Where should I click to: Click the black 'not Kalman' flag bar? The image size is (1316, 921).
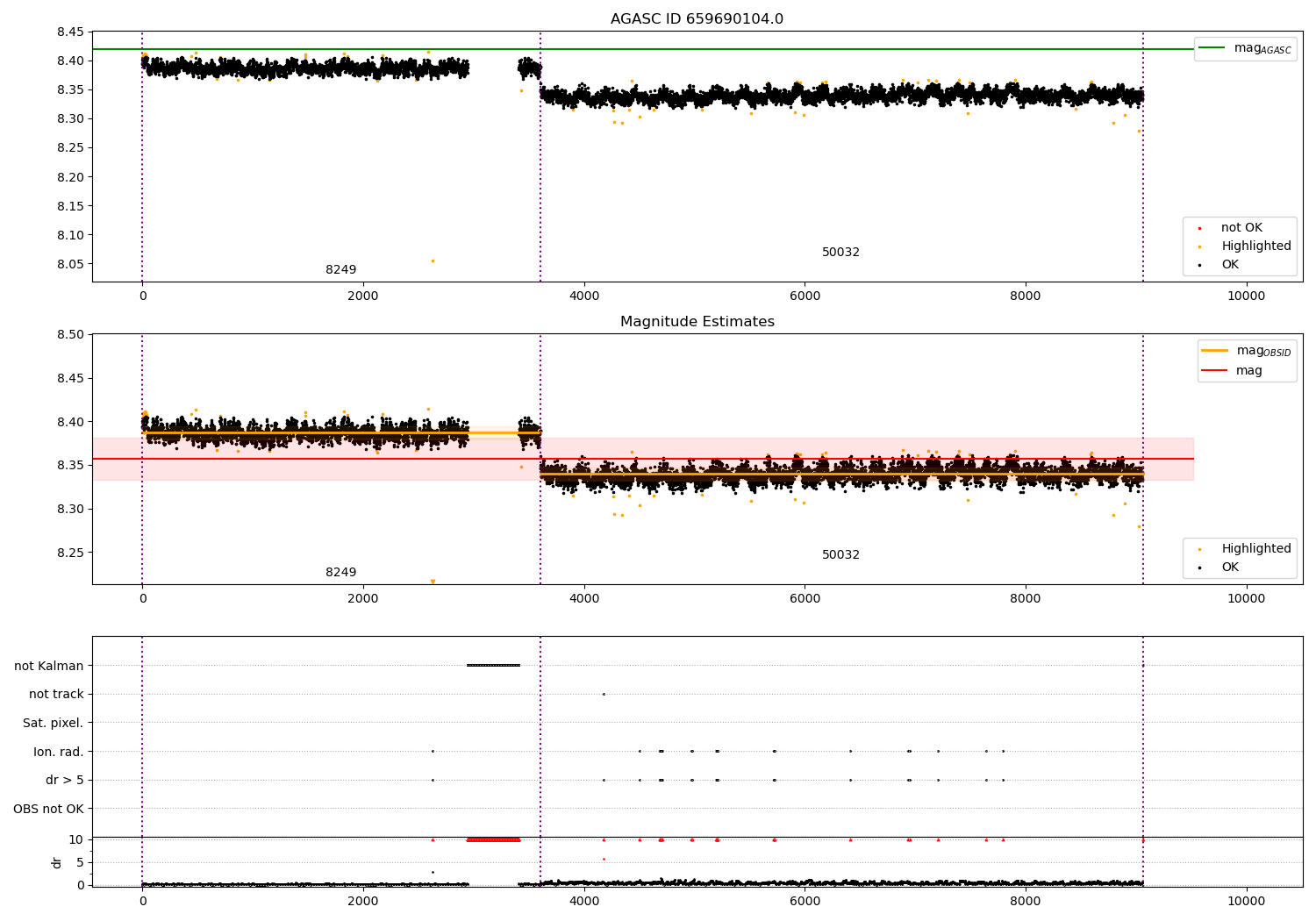pyautogui.click(x=494, y=666)
